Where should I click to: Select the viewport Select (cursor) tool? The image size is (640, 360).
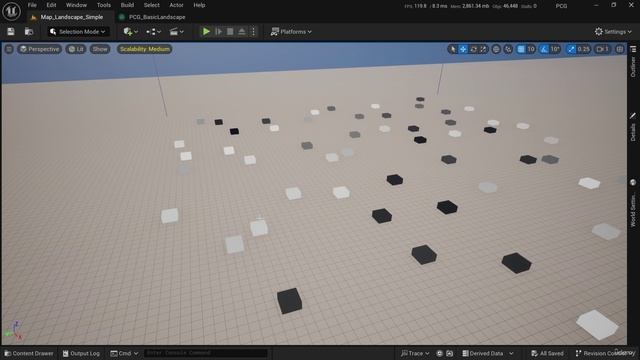pos(453,49)
